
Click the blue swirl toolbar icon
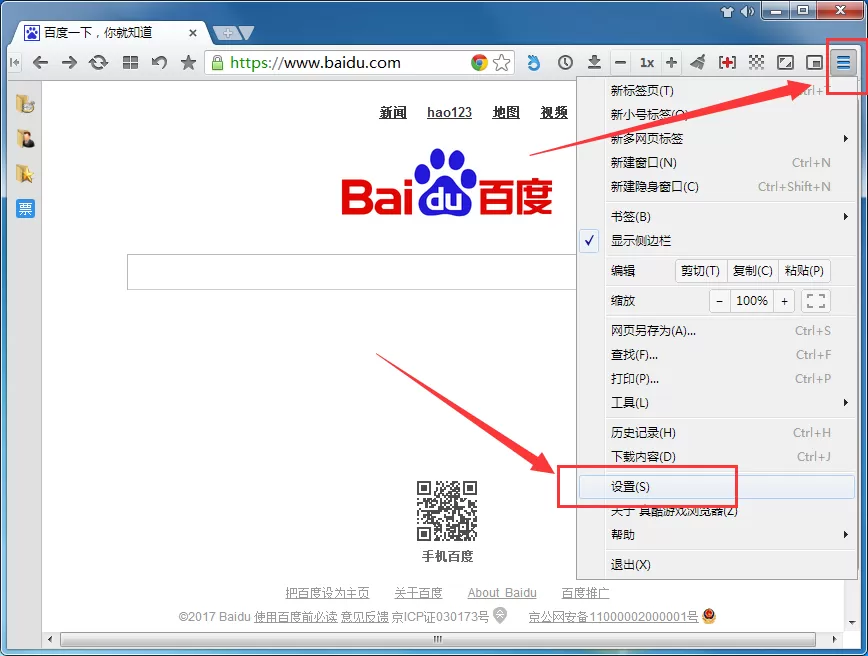click(x=534, y=63)
